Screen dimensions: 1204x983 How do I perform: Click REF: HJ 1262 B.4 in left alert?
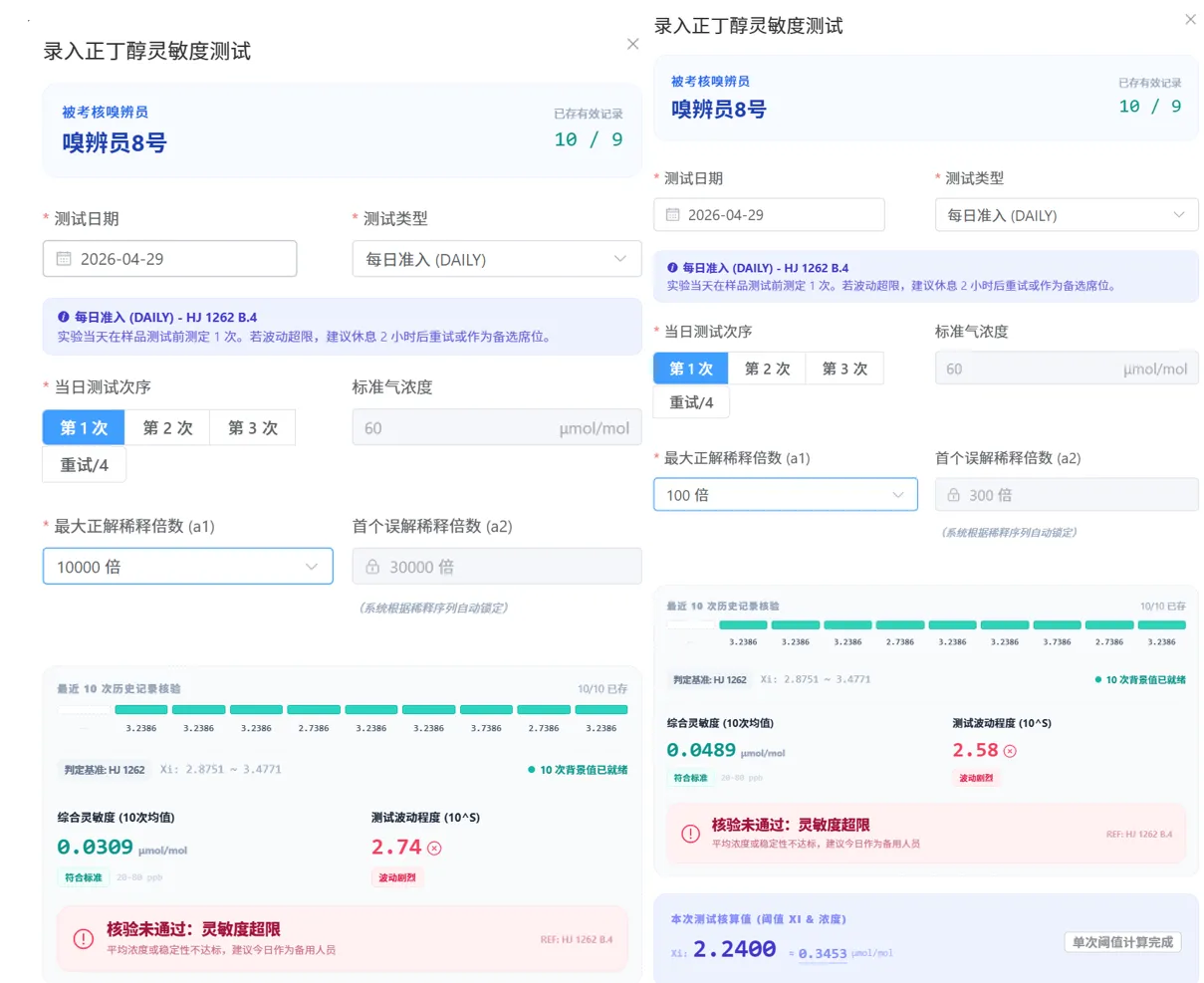[577, 939]
